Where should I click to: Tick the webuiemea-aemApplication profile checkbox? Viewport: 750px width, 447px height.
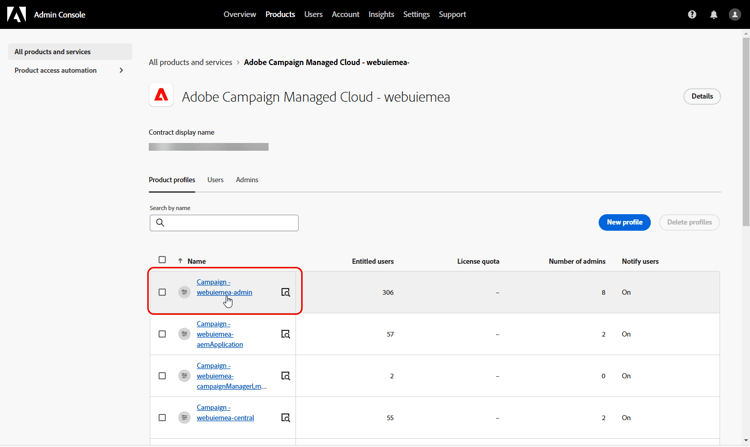pos(162,334)
